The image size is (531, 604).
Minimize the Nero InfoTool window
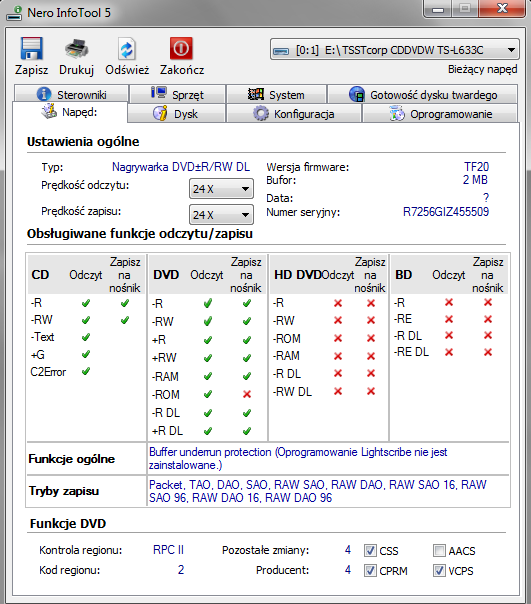[x=437, y=9]
